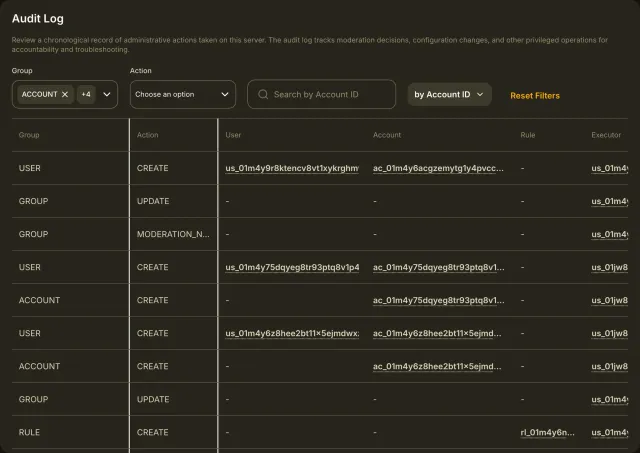This screenshot has height=453, width=640.
Task: Click the Action column header
Action: click(x=147, y=135)
